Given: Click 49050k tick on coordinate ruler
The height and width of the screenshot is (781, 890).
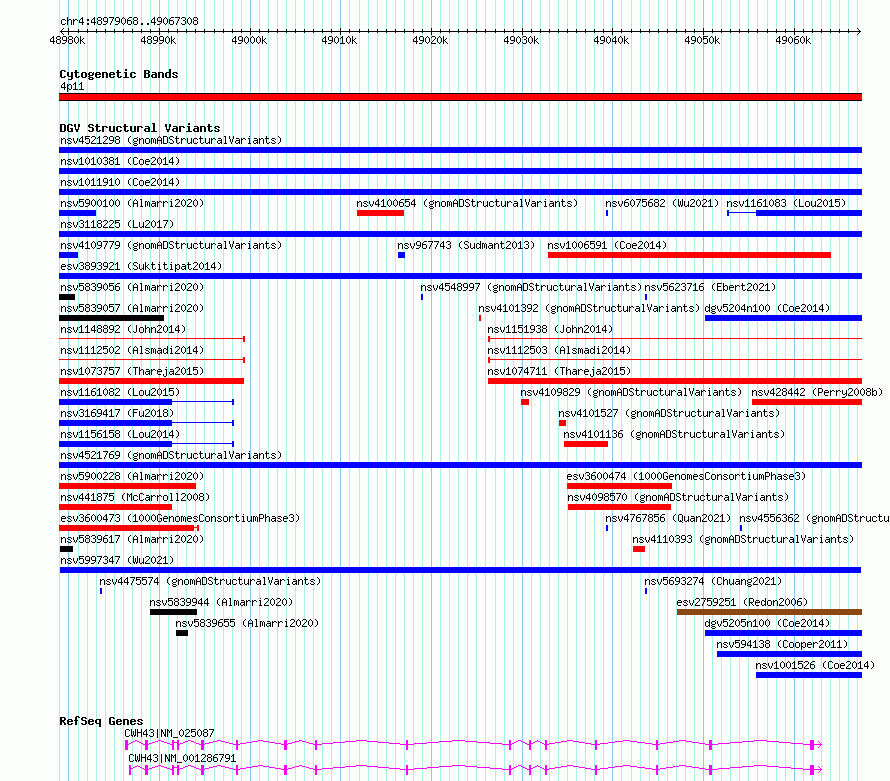Looking at the screenshot, I should (703, 40).
